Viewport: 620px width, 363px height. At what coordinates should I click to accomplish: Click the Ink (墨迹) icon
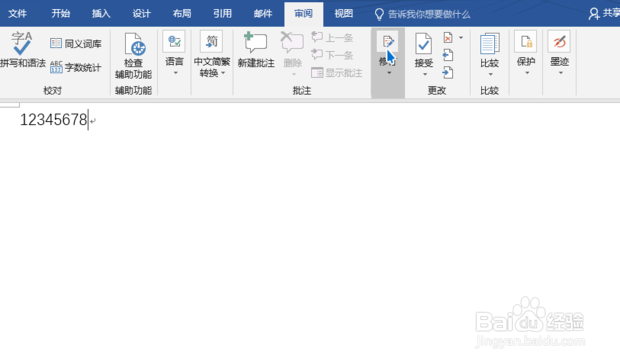[560, 41]
